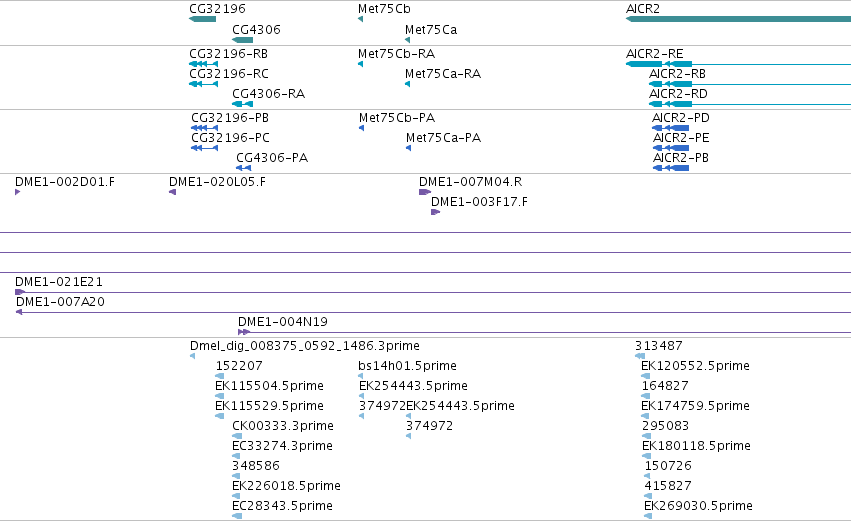Image resolution: width=851 pixels, height=521 pixels.
Task: Select the CG4306-RA transcript label
Action: (x=269, y=94)
